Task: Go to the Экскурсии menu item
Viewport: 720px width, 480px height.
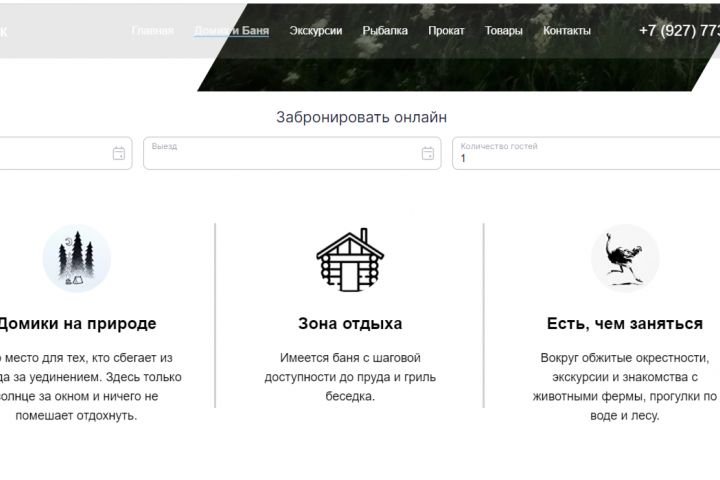Action: point(316,30)
